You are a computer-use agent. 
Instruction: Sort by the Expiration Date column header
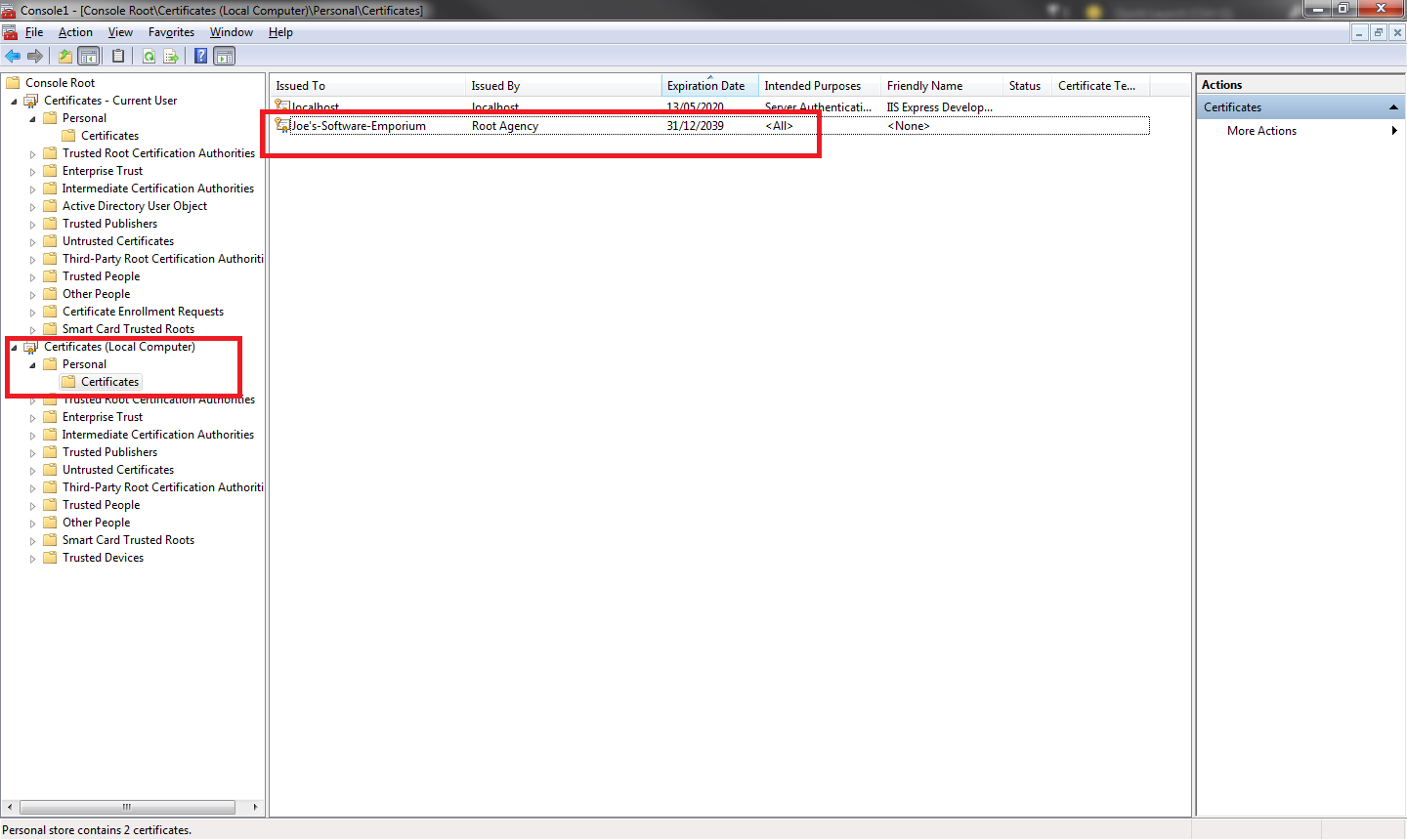coord(705,86)
